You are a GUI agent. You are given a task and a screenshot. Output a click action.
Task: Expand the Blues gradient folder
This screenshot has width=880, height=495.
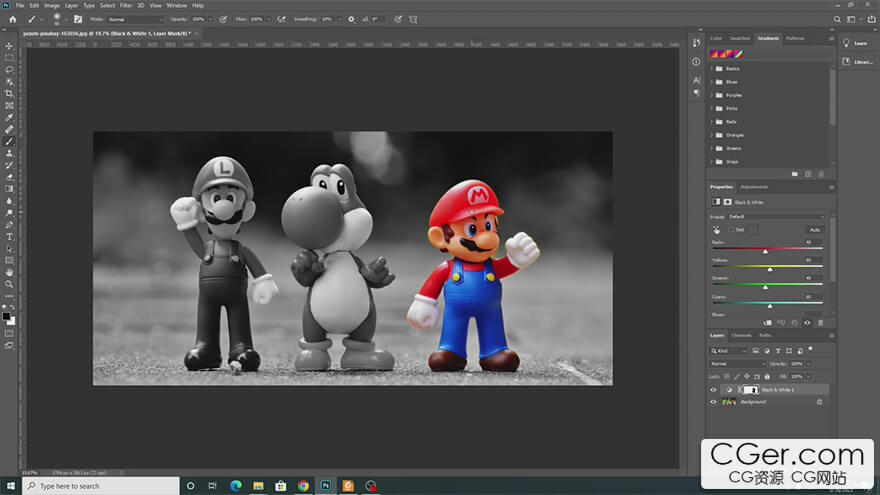point(712,82)
